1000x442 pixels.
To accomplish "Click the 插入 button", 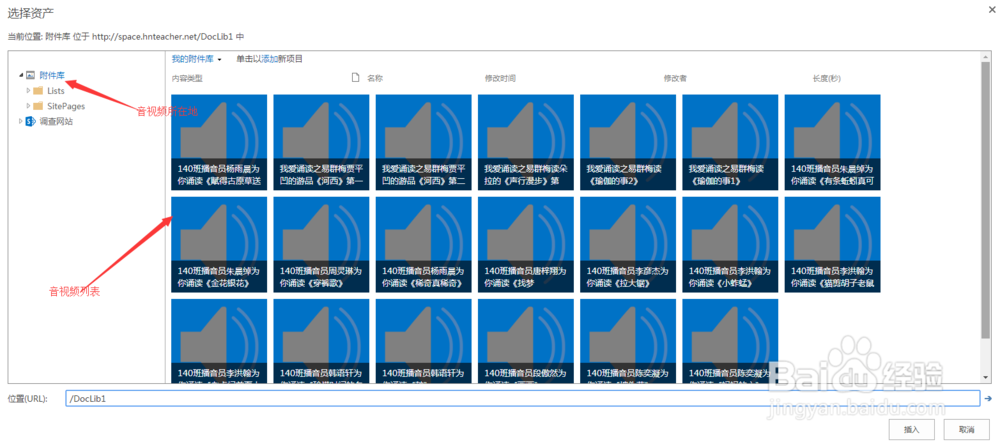I will [911, 429].
